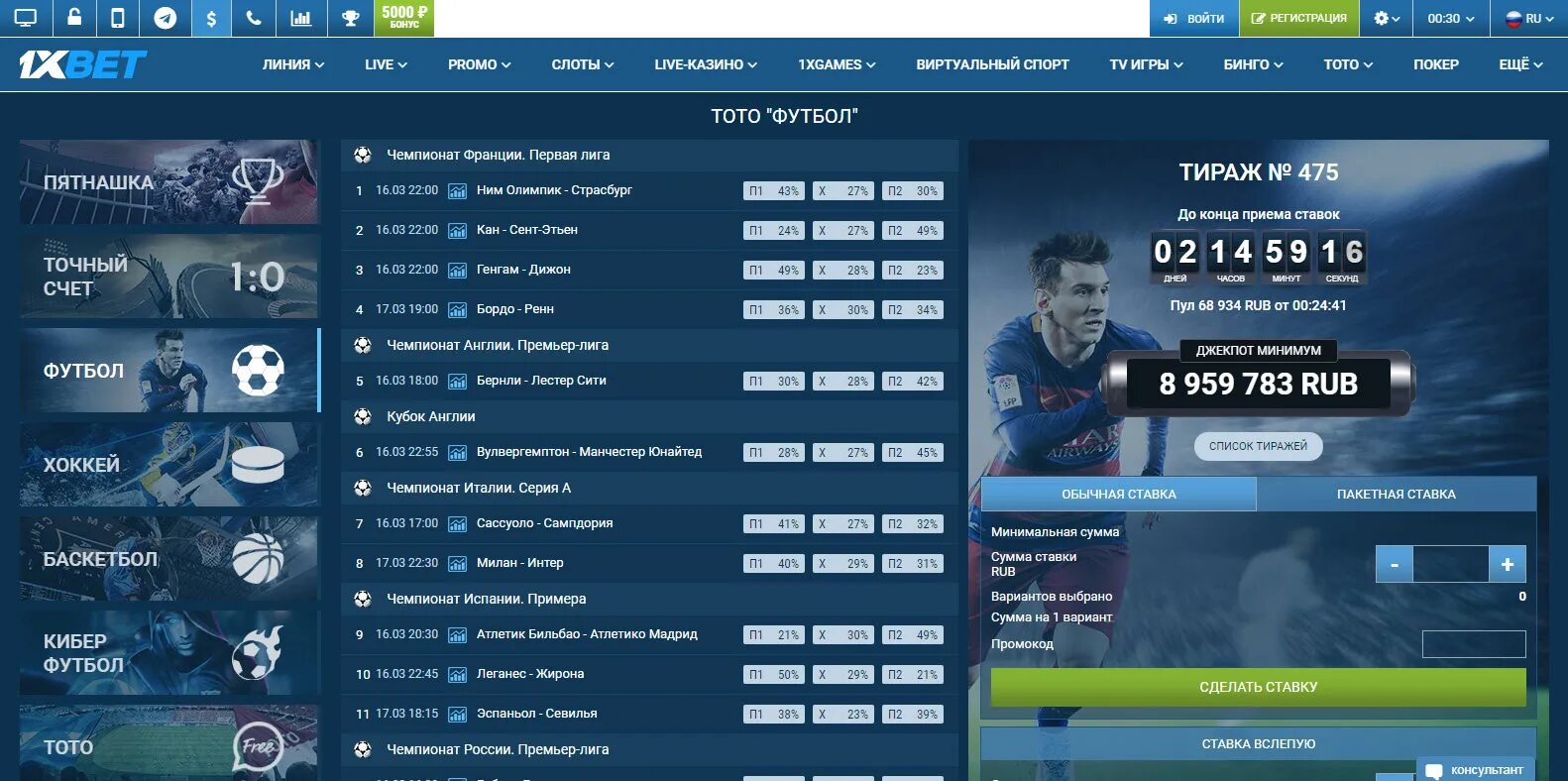The image size is (1568, 781).
Task: Open the 00:30 time zone dropdown
Action: [1451, 18]
